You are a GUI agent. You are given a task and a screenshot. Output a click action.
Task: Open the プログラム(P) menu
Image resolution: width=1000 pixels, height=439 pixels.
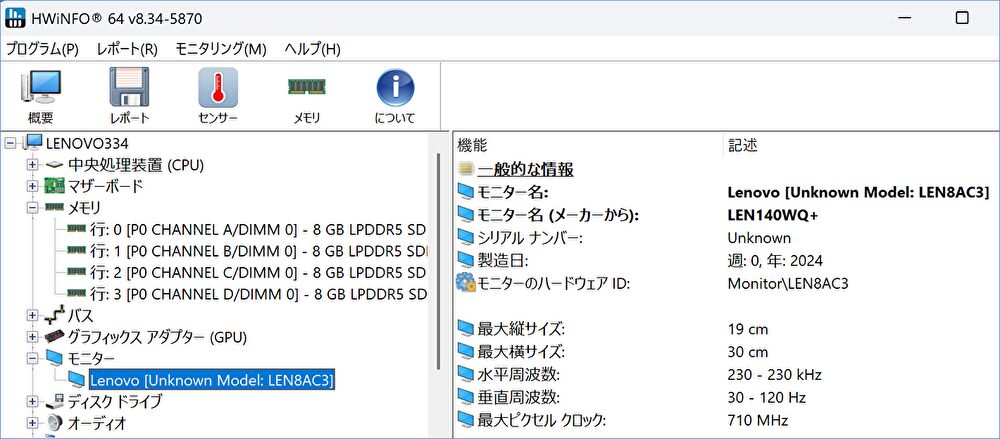point(42,49)
